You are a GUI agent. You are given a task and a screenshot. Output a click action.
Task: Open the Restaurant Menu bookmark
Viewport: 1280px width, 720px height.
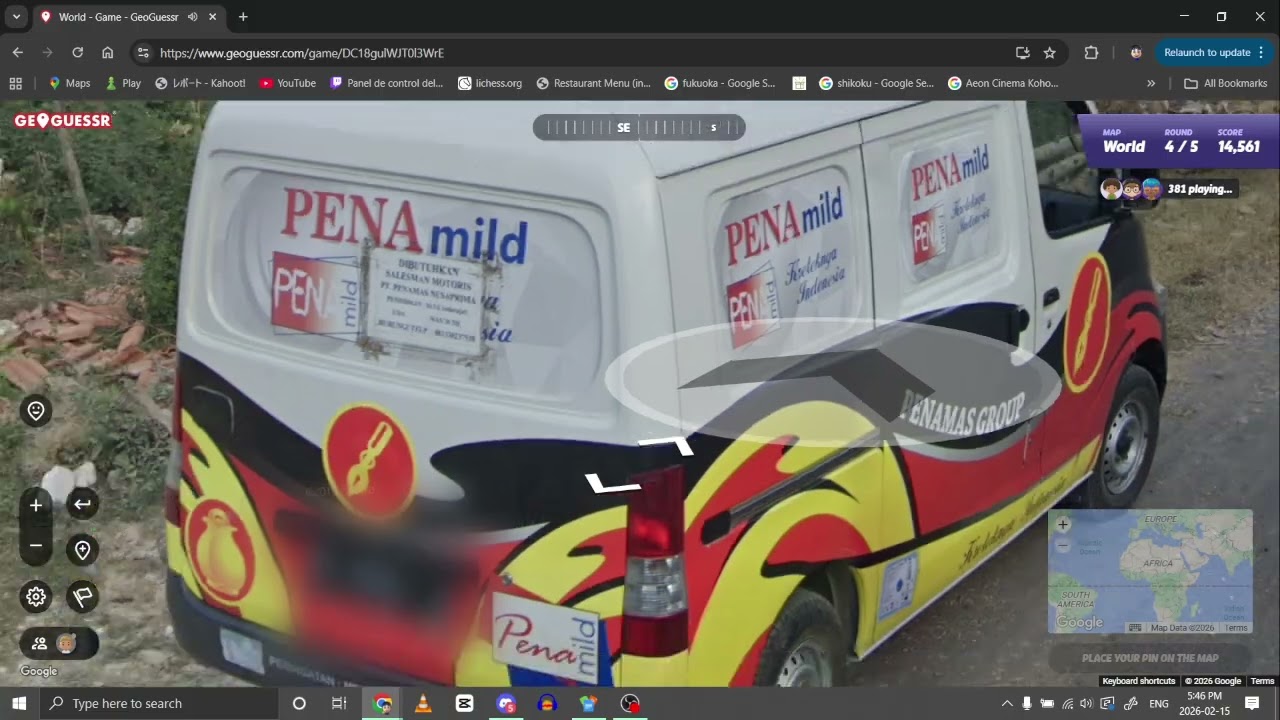594,83
